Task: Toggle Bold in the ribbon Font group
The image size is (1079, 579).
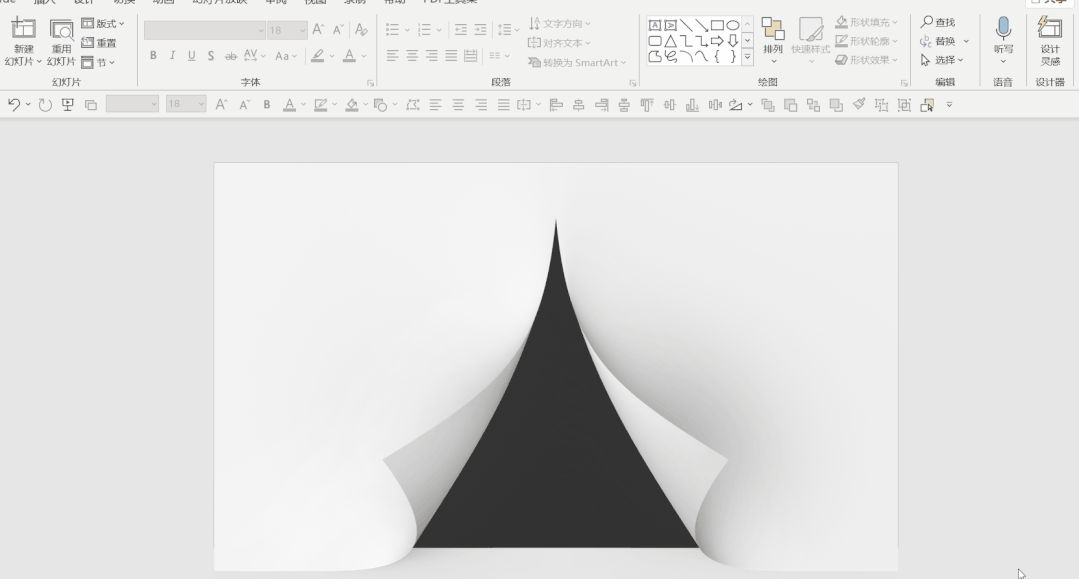Action: pos(153,56)
